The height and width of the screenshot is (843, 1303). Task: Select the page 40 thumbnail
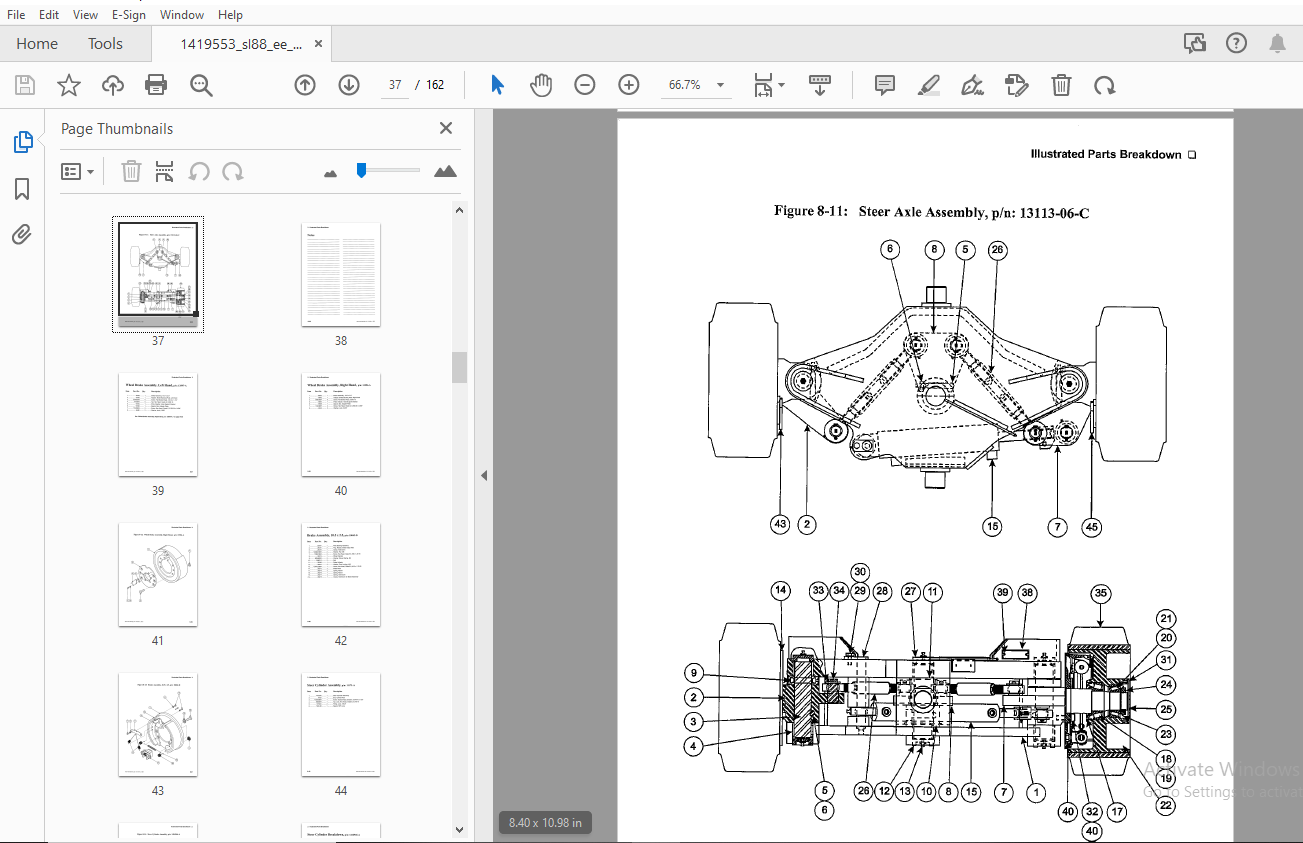click(x=341, y=425)
